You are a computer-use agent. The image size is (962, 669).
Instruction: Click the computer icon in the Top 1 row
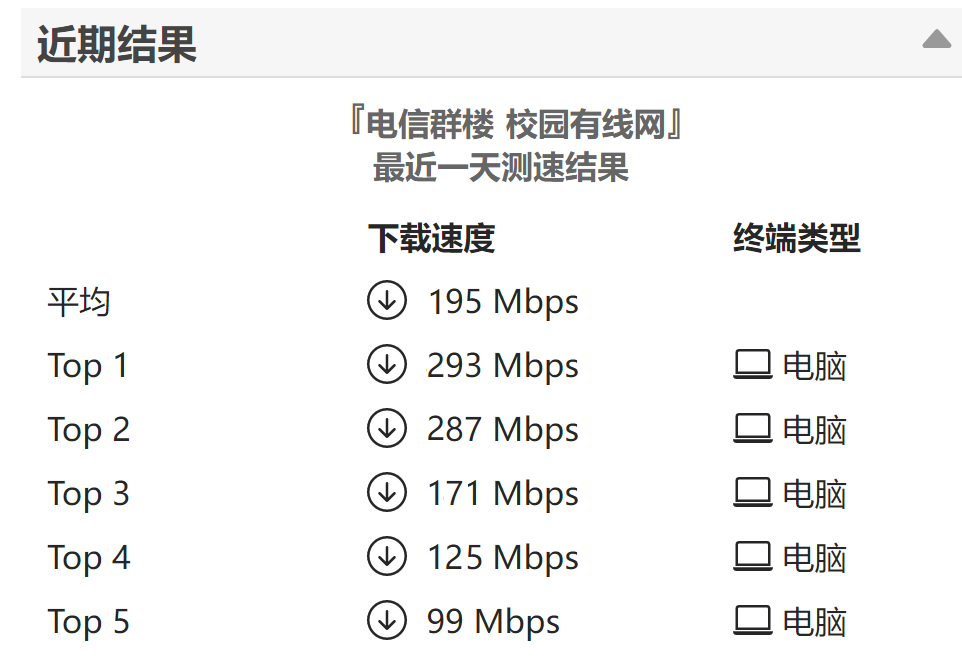click(x=753, y=365)
